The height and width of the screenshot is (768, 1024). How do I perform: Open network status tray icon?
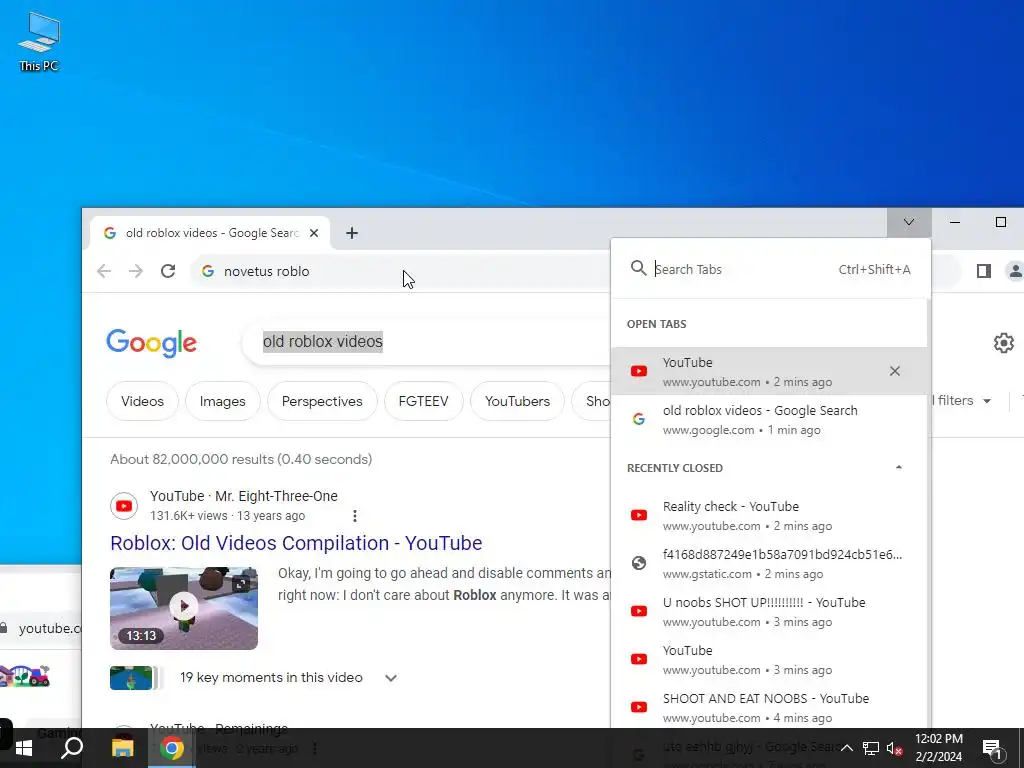(x=871, y=748)
